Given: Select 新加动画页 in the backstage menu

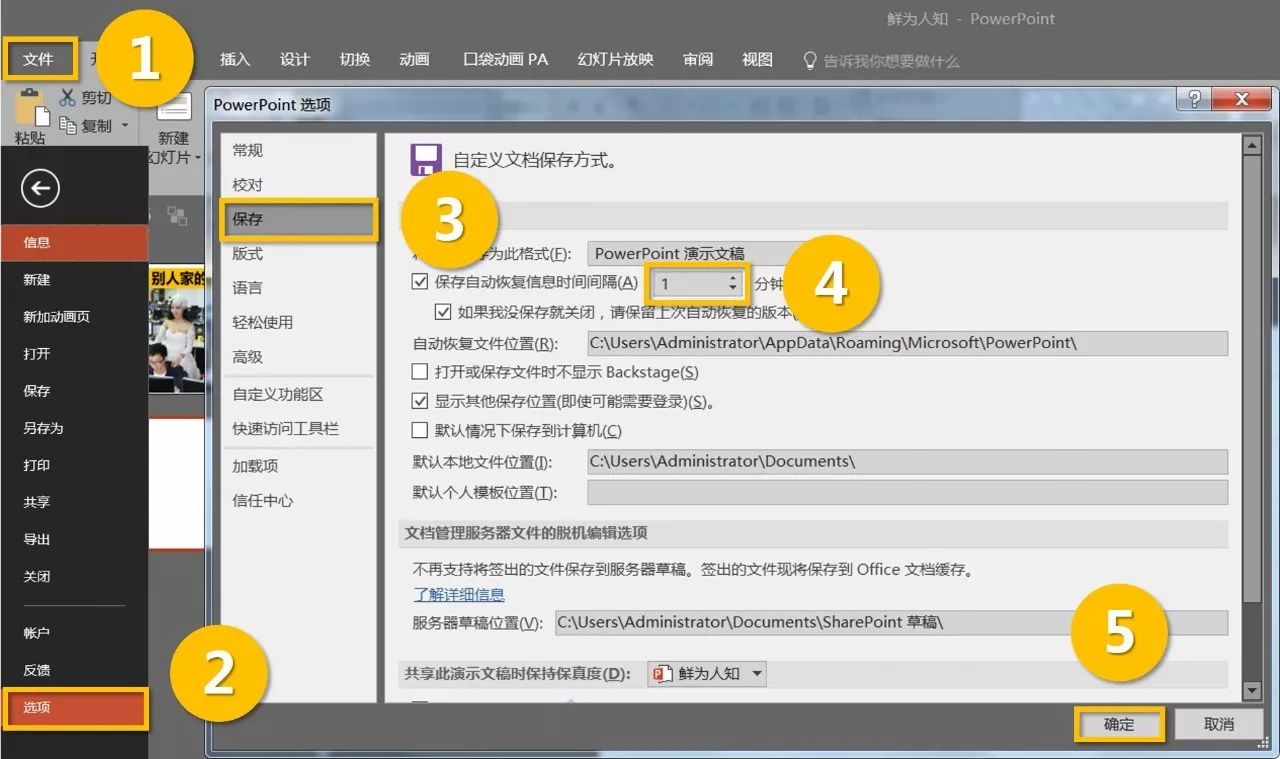Looking at the screenshot, I should point(74,317).
